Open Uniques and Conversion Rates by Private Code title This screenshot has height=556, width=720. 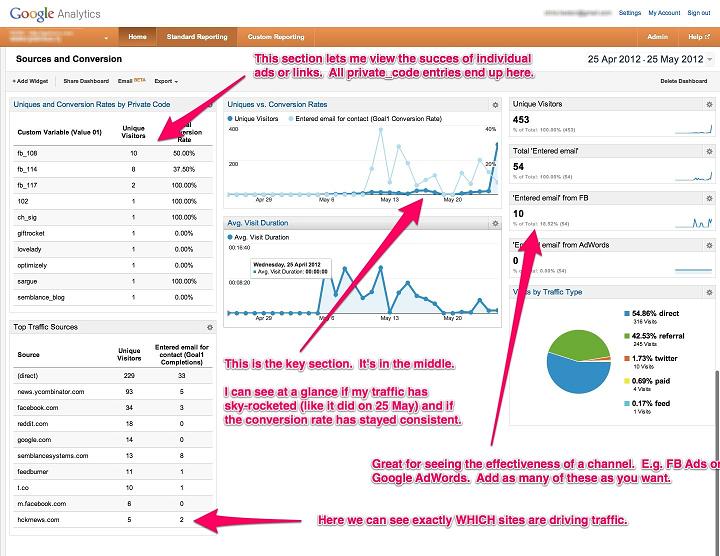(92, 105)
